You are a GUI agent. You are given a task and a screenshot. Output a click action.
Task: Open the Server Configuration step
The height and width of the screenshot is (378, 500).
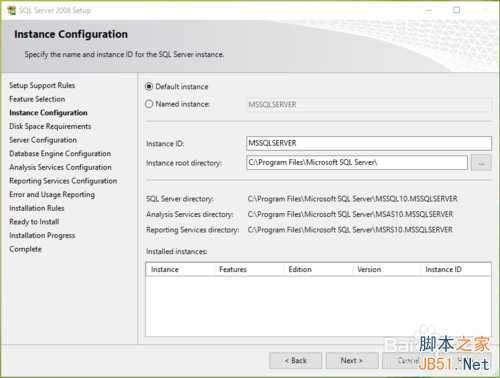coord(43,140)
